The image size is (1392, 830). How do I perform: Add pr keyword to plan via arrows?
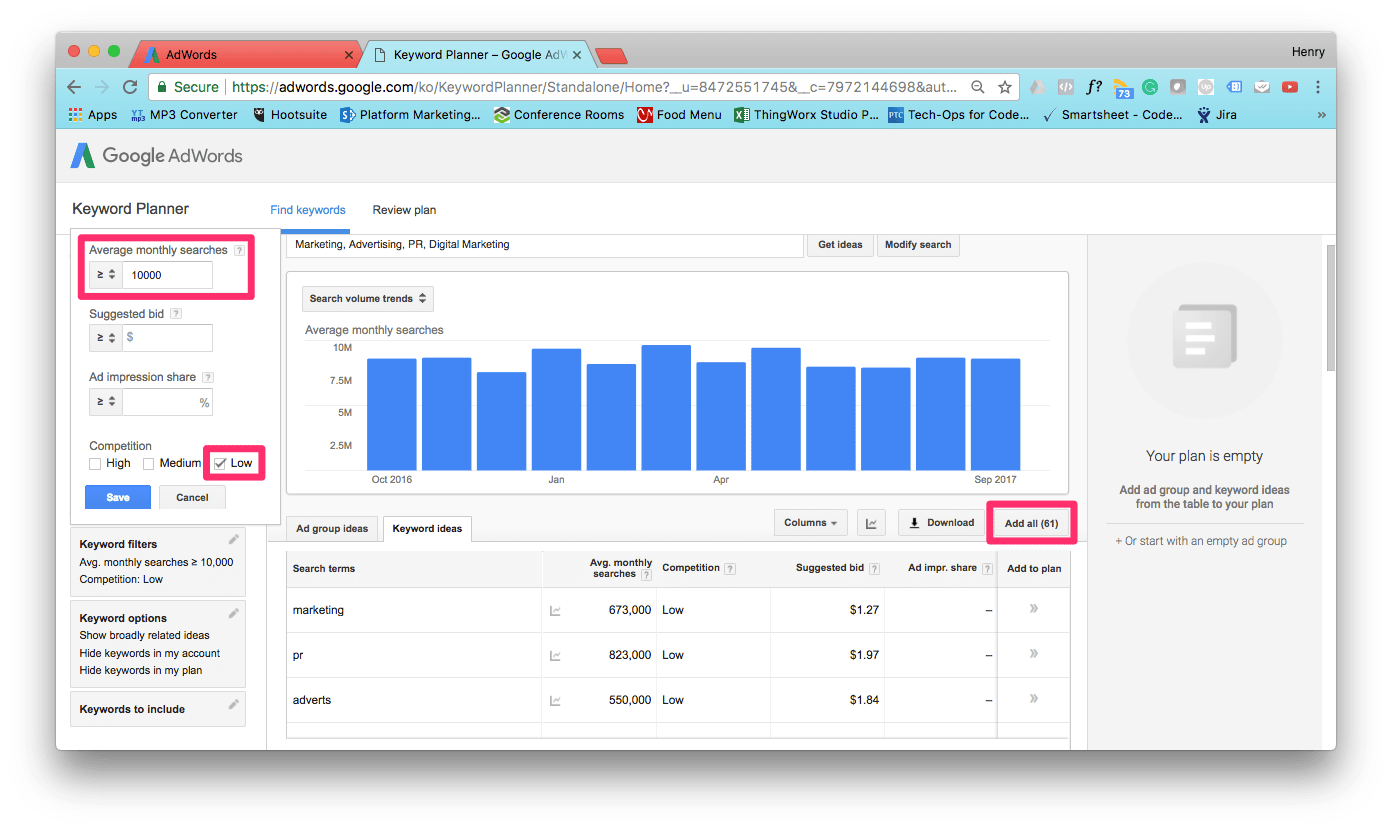(1033, 653)
